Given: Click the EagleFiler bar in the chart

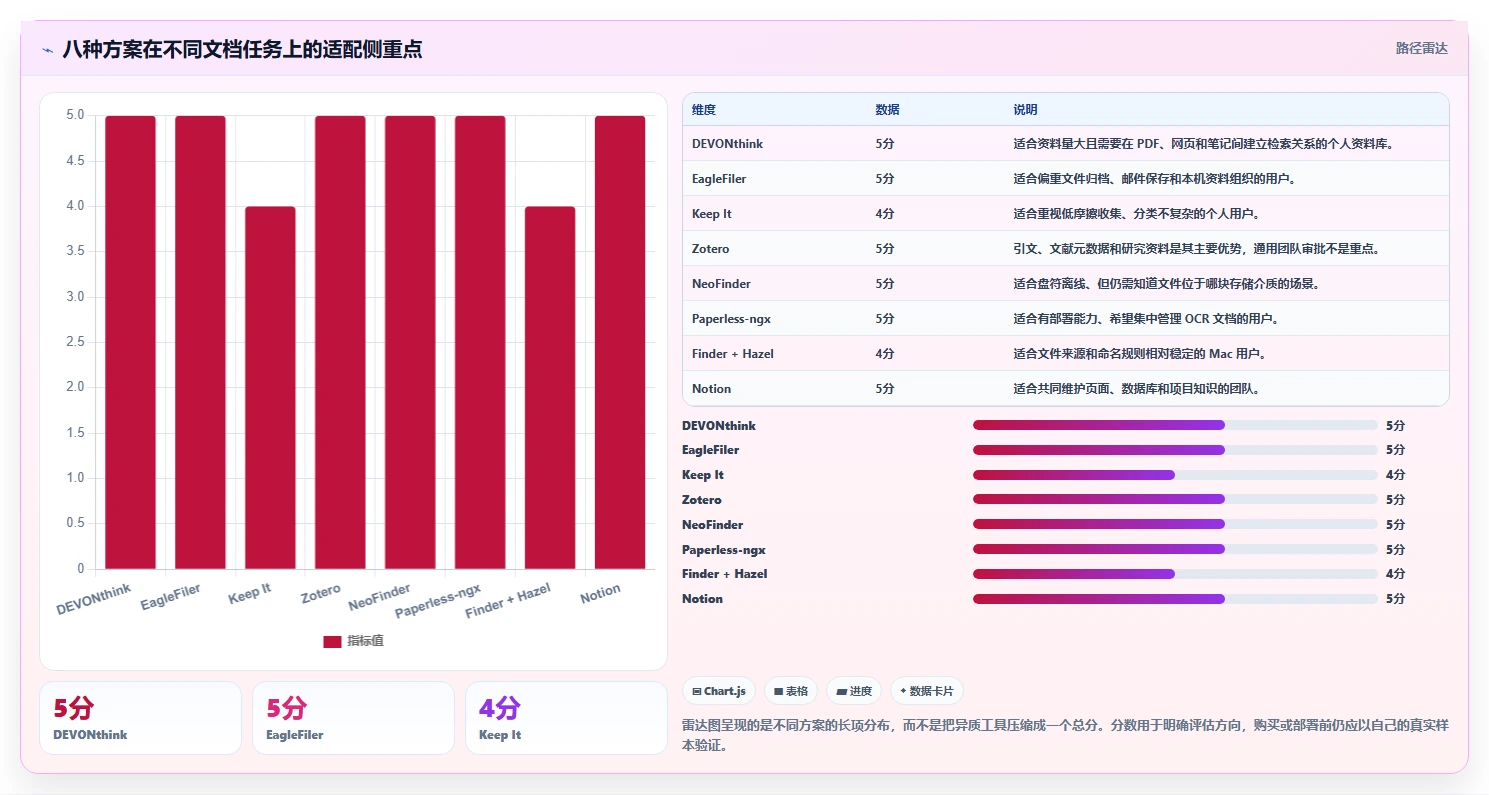Looking at the screenshot, I should click(200, 342).
